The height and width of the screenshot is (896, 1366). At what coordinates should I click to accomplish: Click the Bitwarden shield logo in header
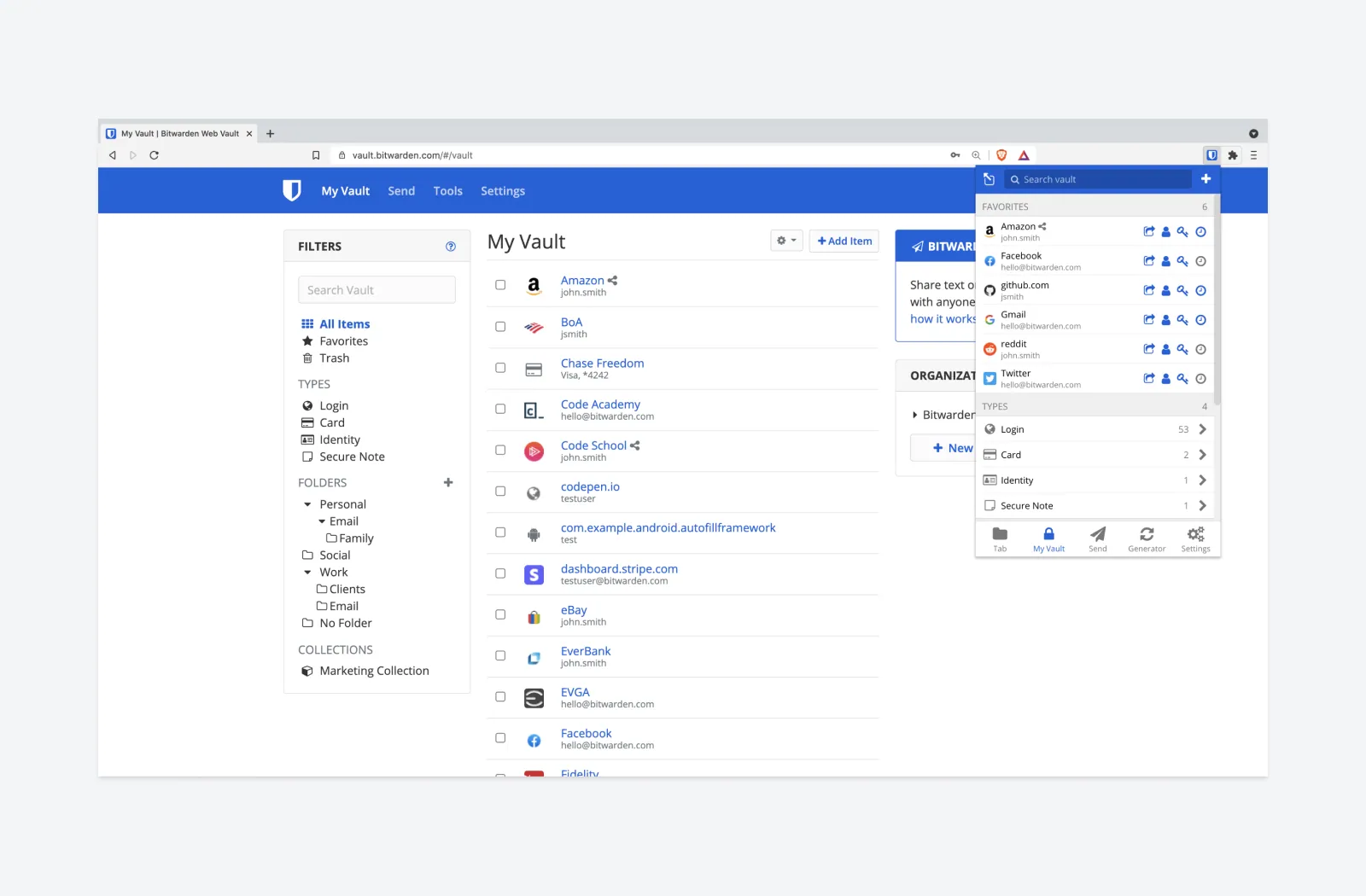tap(292, 190)
